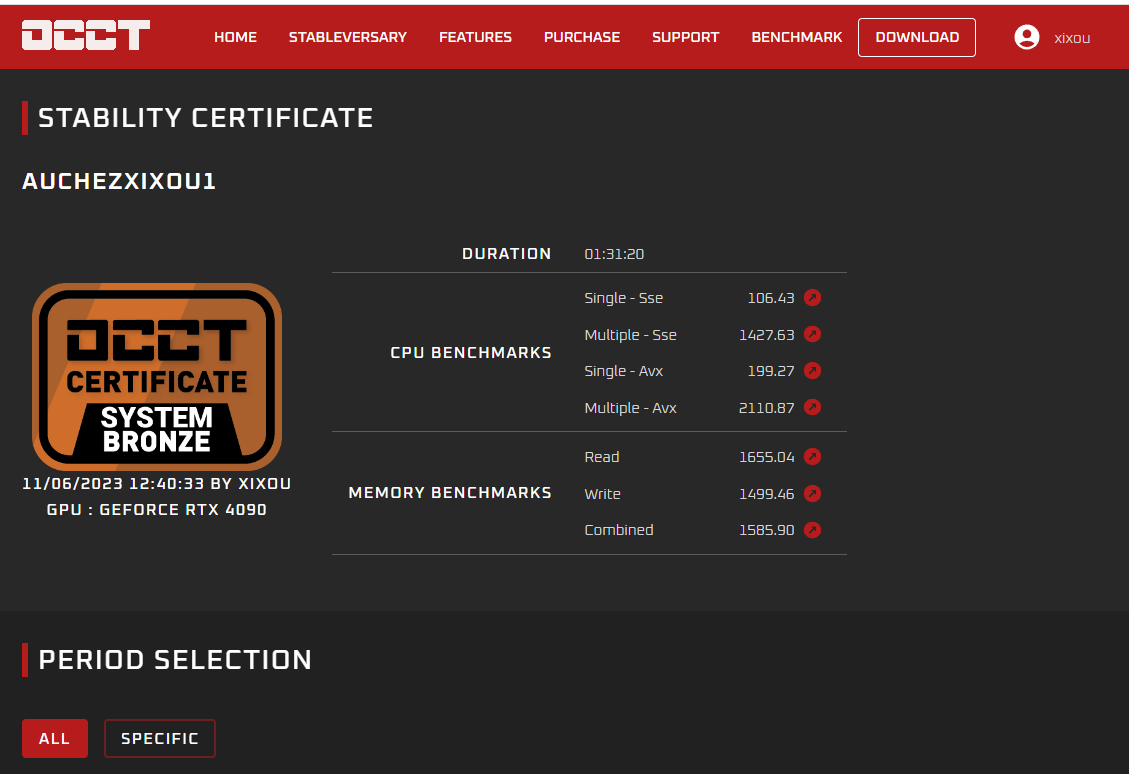Click the OCCT logo in header

pos(86,36)
